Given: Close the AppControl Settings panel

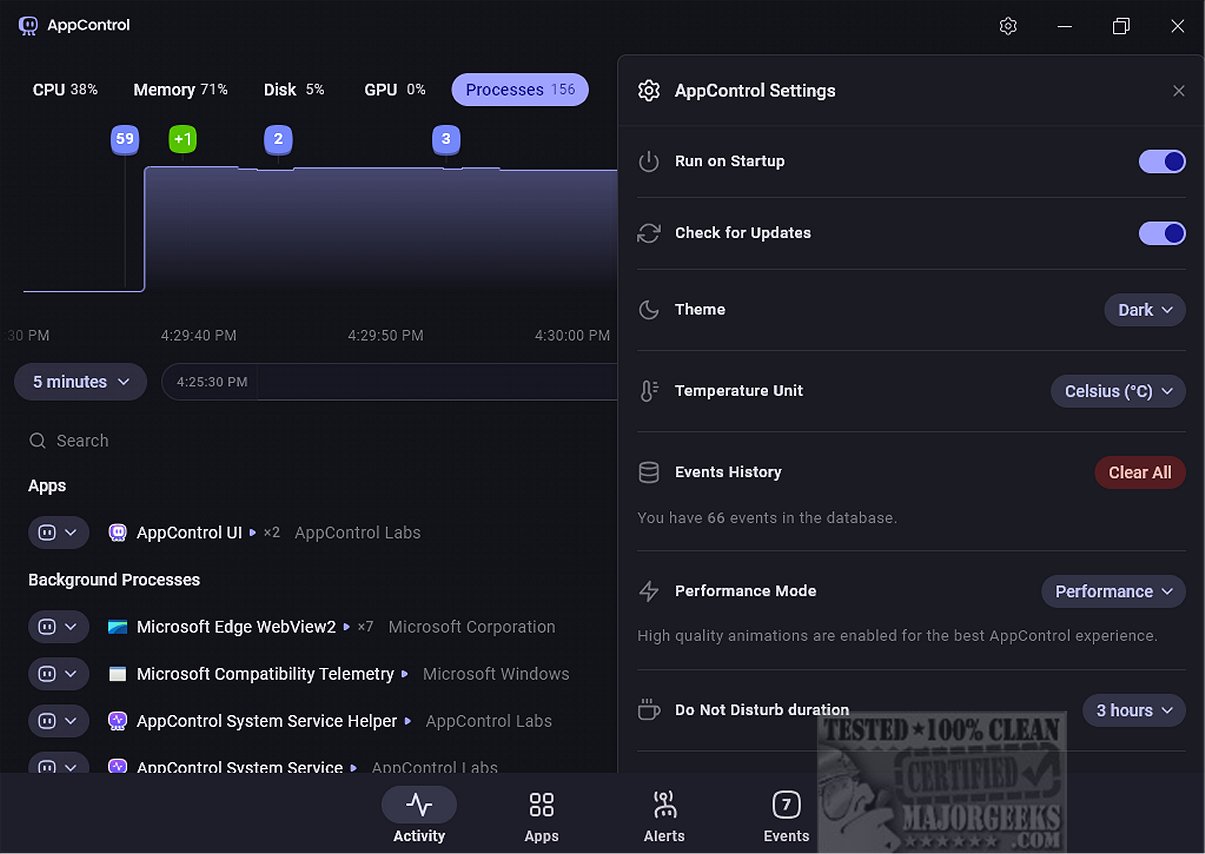Looking at the screenshot, I should (x=1179, y=91).
